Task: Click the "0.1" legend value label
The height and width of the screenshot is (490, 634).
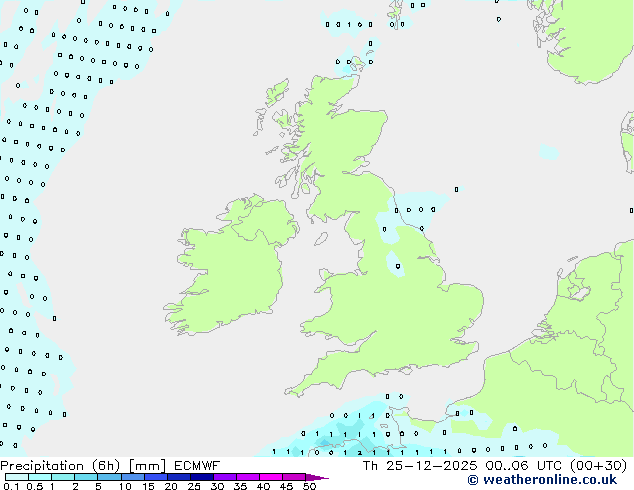Action: [11, 486]
